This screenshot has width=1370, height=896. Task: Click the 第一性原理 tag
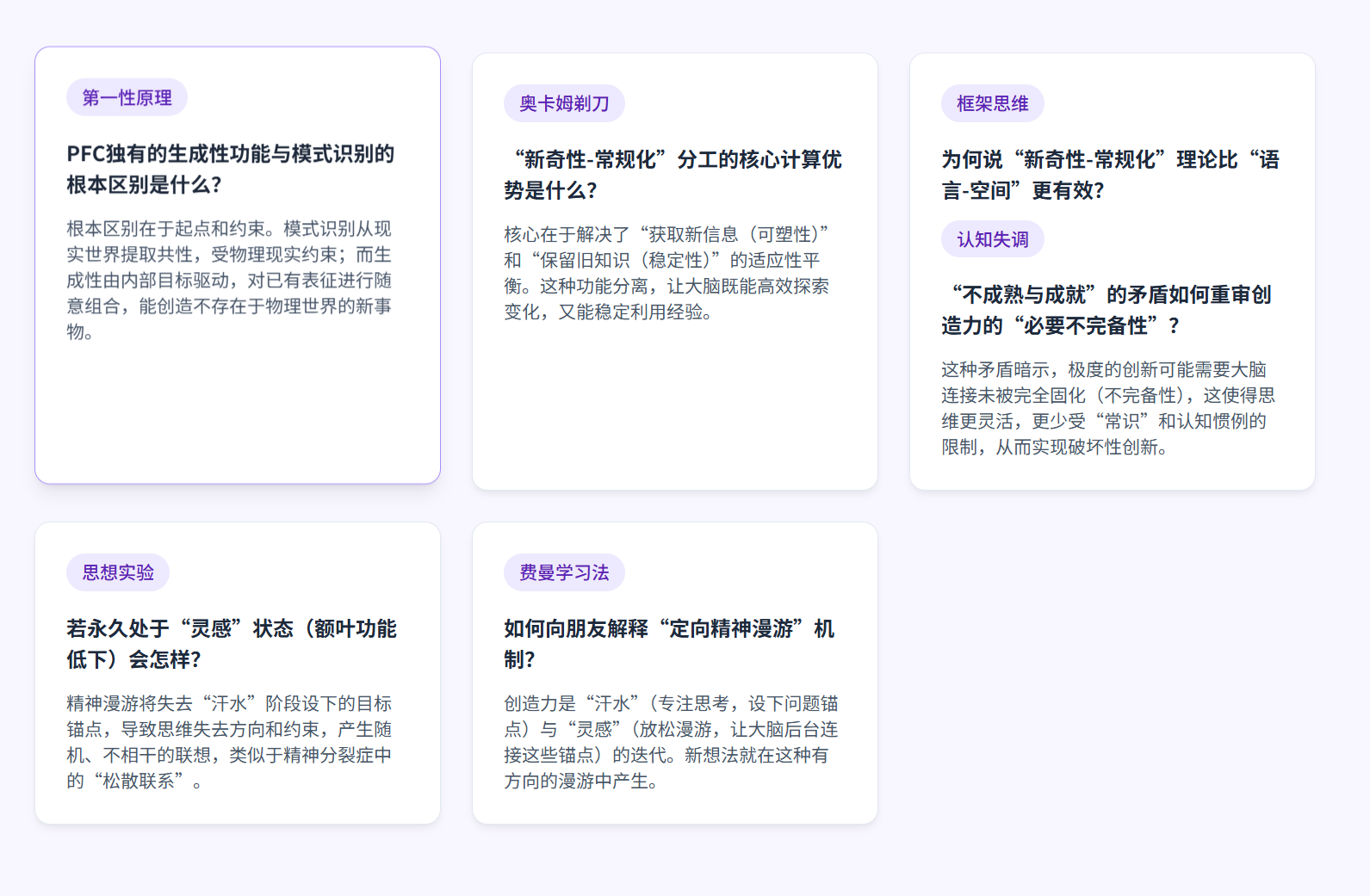click(127, 98)
